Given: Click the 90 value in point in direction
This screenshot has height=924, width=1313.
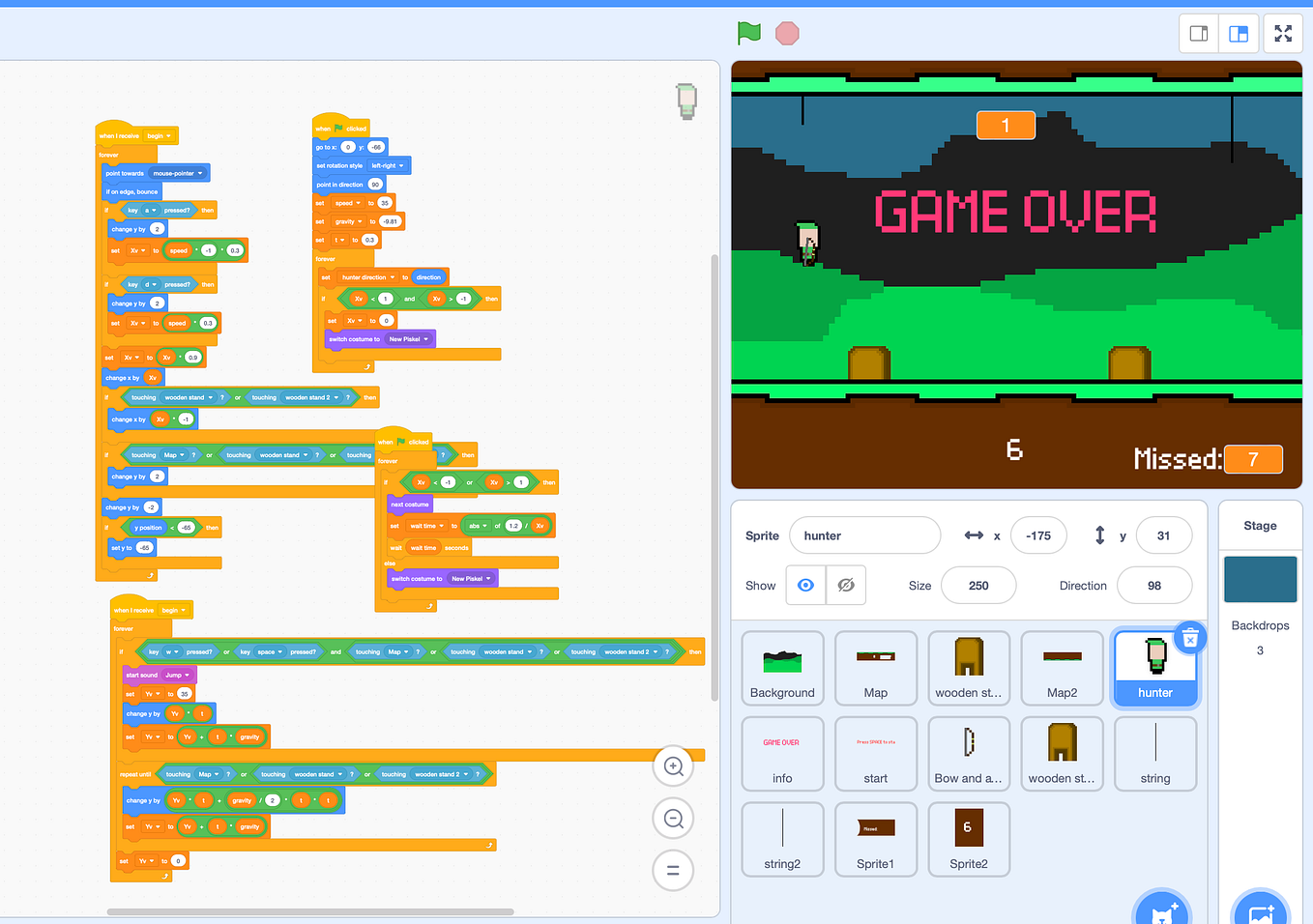Looking at the screenshot, I should click(x=375, y=184).
